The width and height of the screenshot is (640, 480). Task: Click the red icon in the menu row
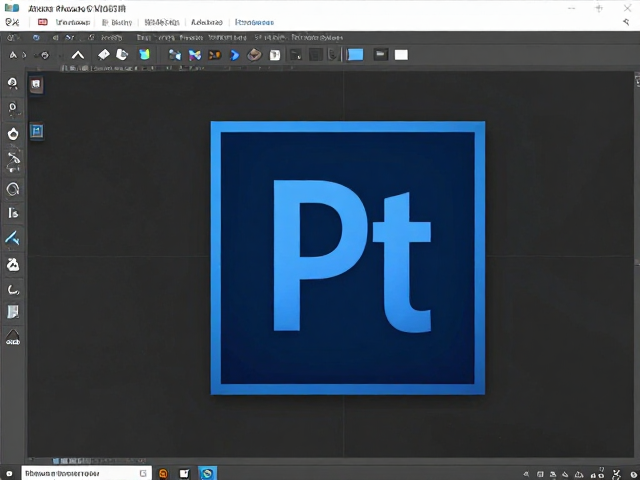[x=42, y=22]
